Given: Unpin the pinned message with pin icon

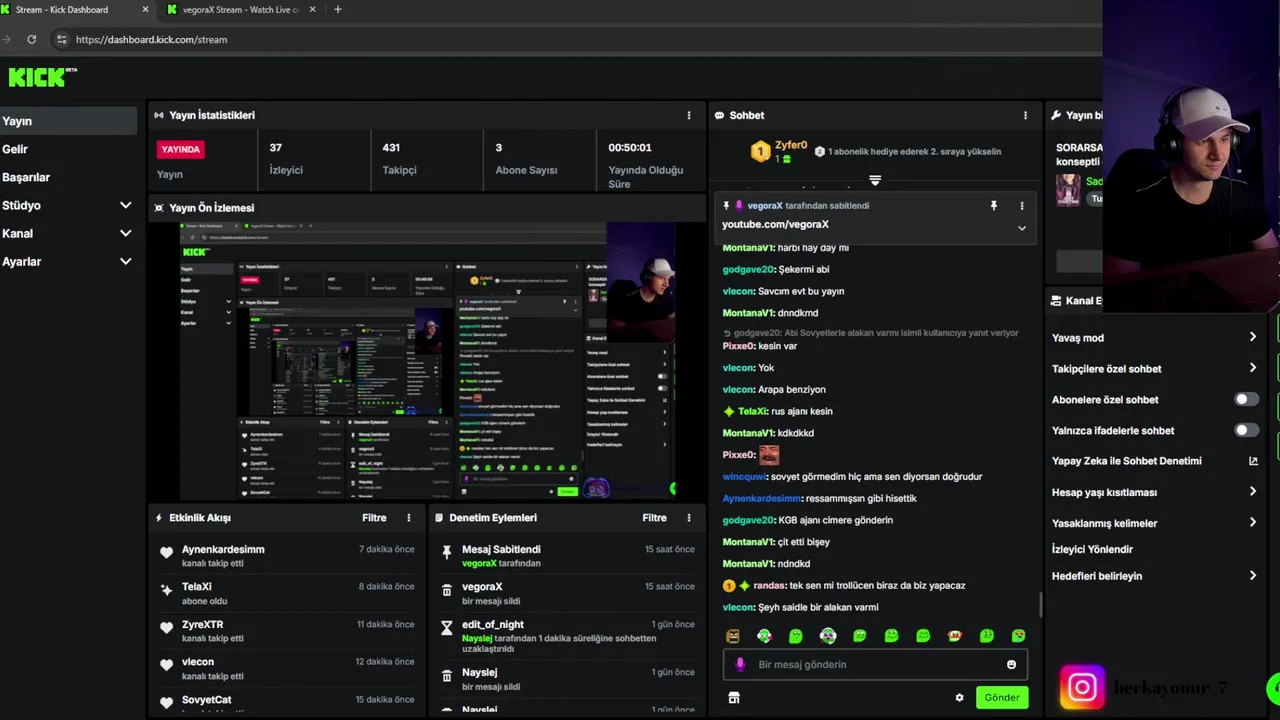Looking at the screenshot, I should click(x=993, y=205).
